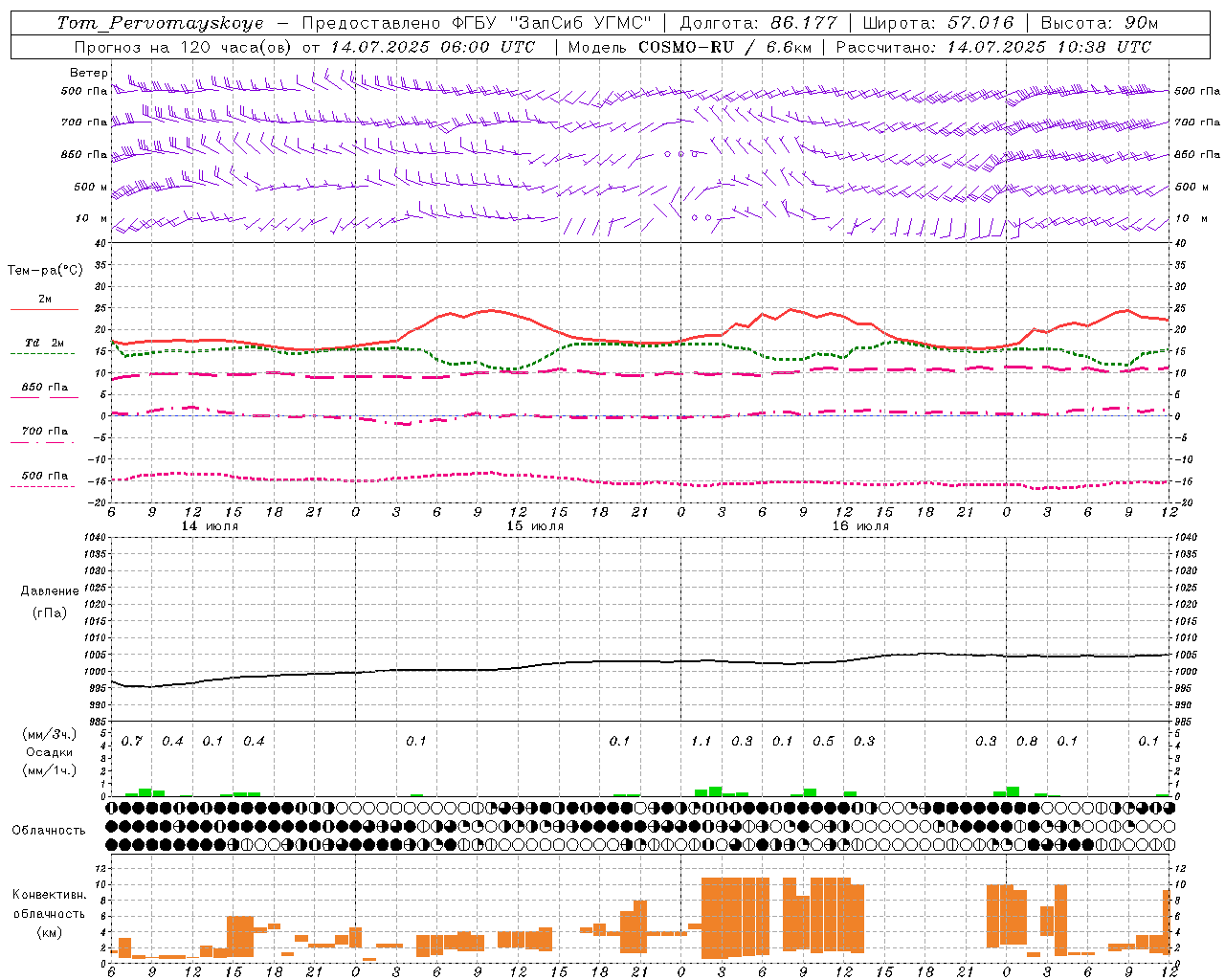This screenshot has height=980, width=1225.
Task: Click the "(мм/1ч.)" precipitation unit label
Action: (x=50, y=770)
